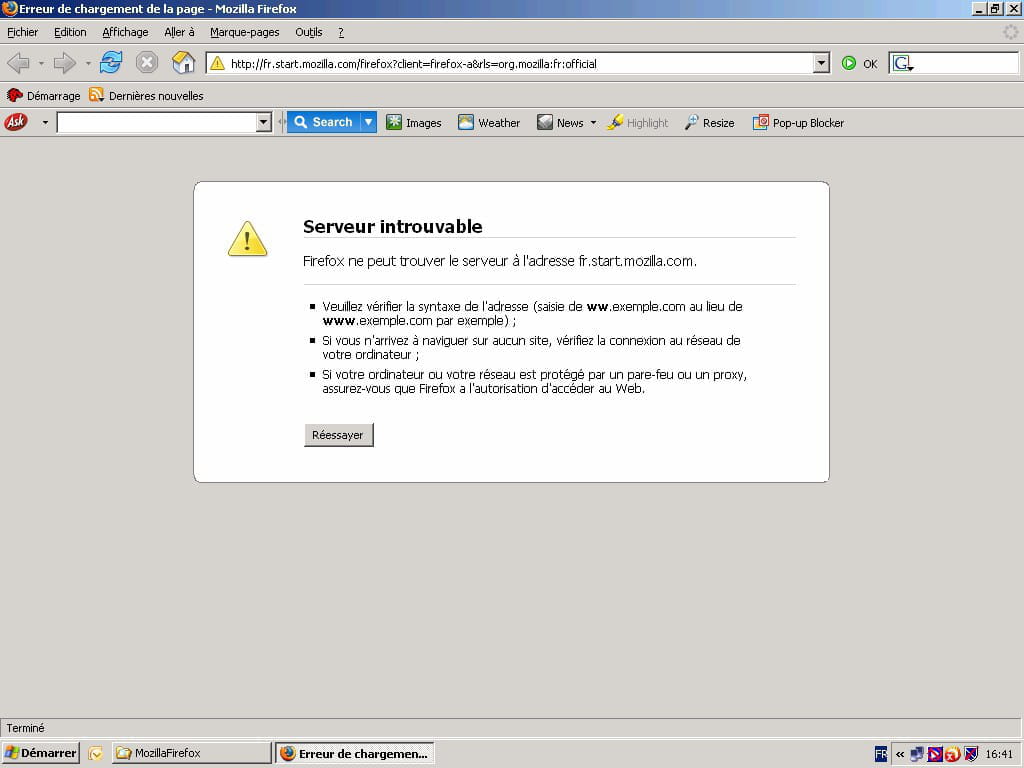Open the Ask logo dropdown arrow
The height and width of the screenshot is (768, 1024).
[x=45, y=123]
